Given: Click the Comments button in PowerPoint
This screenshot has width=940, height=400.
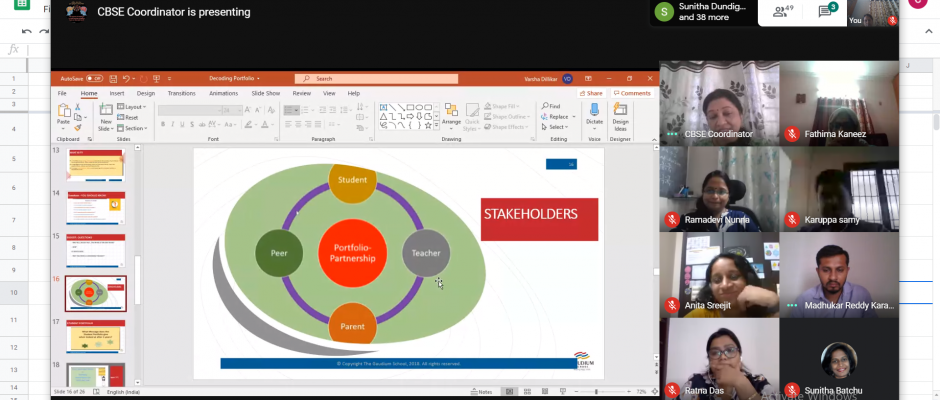Looking at the screenshot, I should 632,94.
